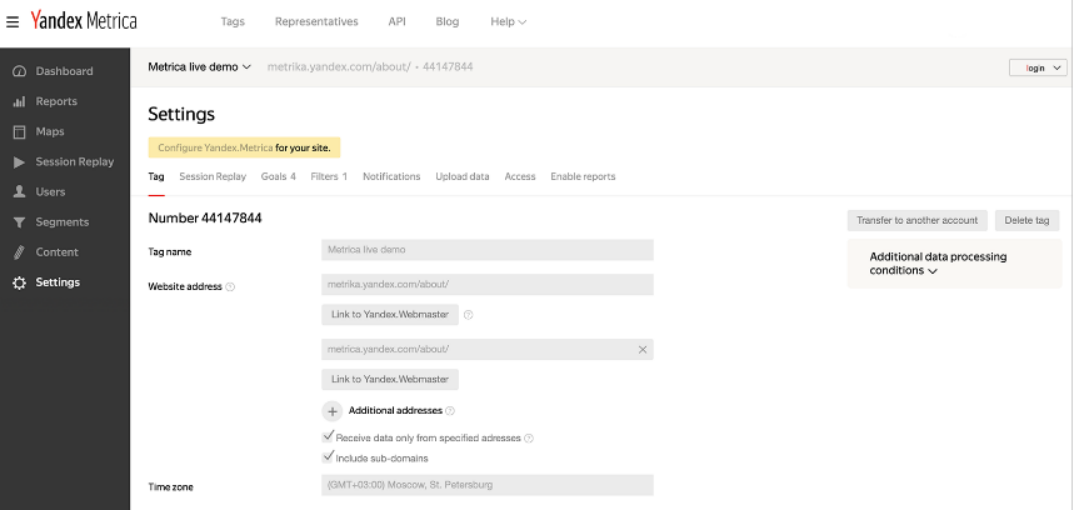Click the Segments funnel icon
Screen dimensions: 1074x510
pyautogui.click(x=17, y=222)
